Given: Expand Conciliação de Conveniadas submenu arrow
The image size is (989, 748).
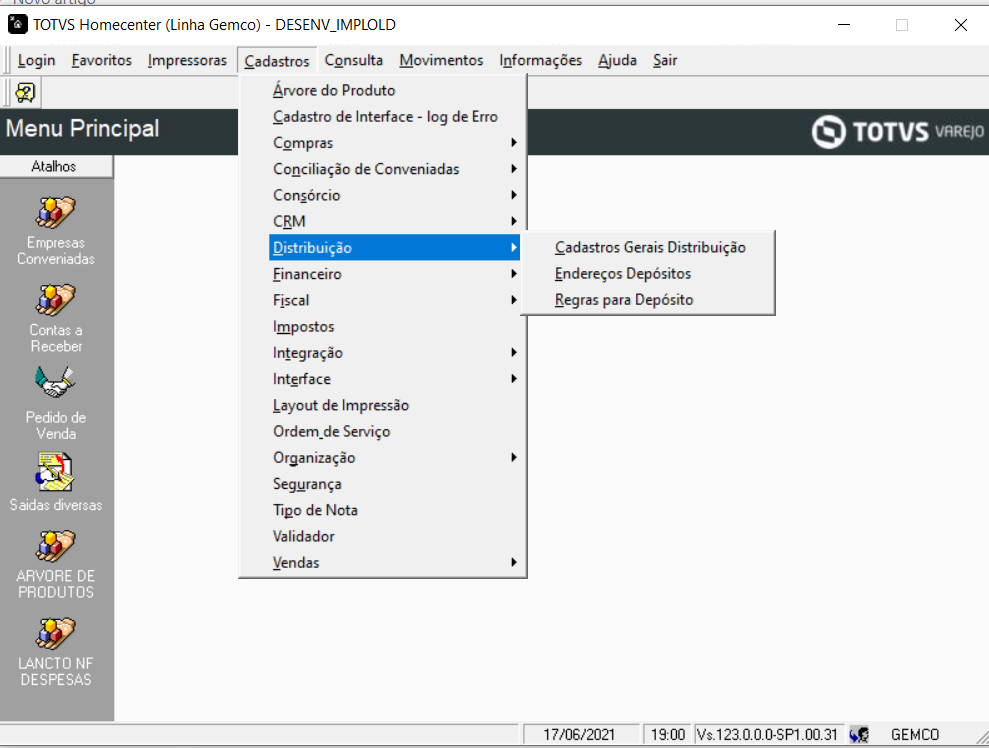Looking at the screenshot, I should (x=514, y=169).
